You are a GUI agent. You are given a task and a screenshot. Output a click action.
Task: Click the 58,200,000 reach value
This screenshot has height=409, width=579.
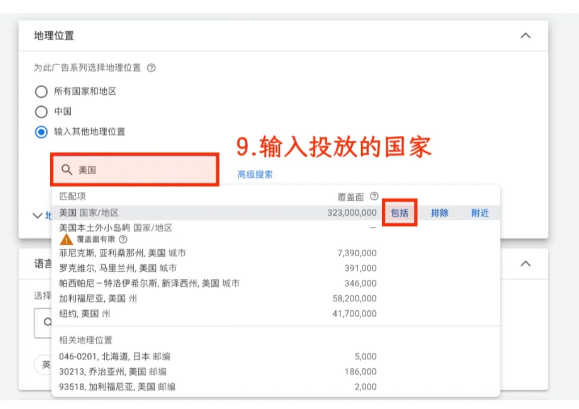[354, 298]
